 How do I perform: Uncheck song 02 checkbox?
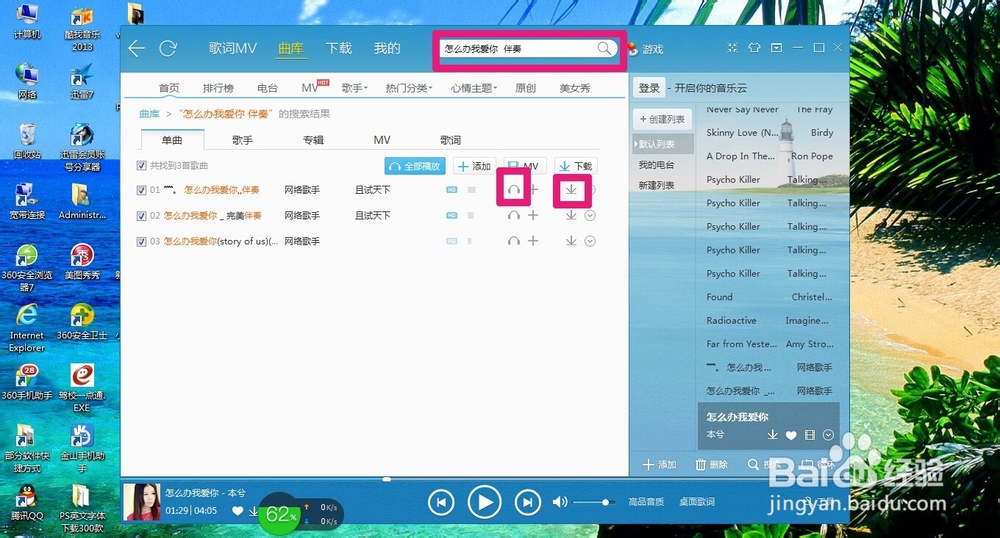[x=142, y=216]
